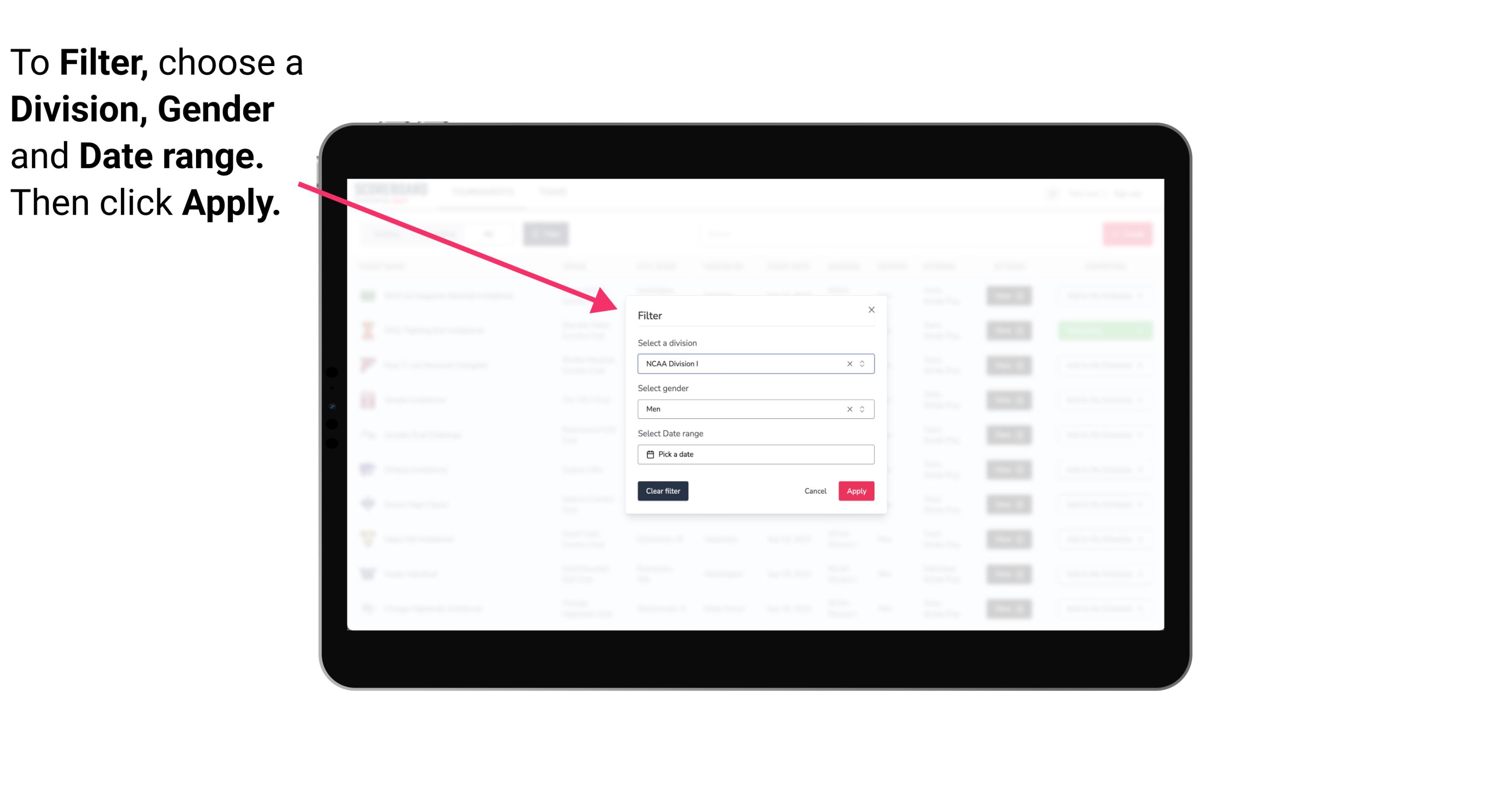Viewport: 1509px width, 812px height.
Task: Toggle the NCAA Division I selection off
Action: (847, 364)
